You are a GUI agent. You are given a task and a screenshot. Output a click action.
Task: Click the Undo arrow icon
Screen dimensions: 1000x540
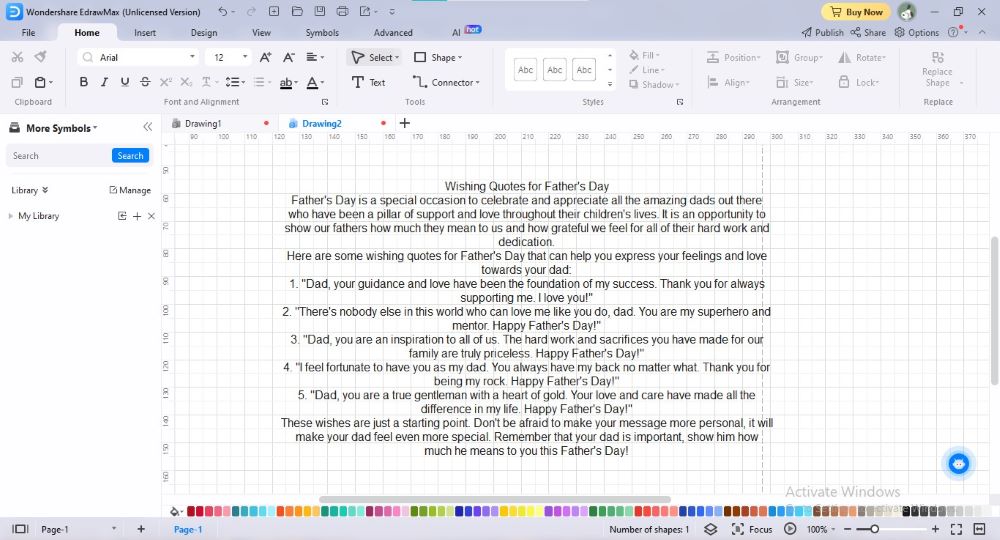(x=223, y=11)
